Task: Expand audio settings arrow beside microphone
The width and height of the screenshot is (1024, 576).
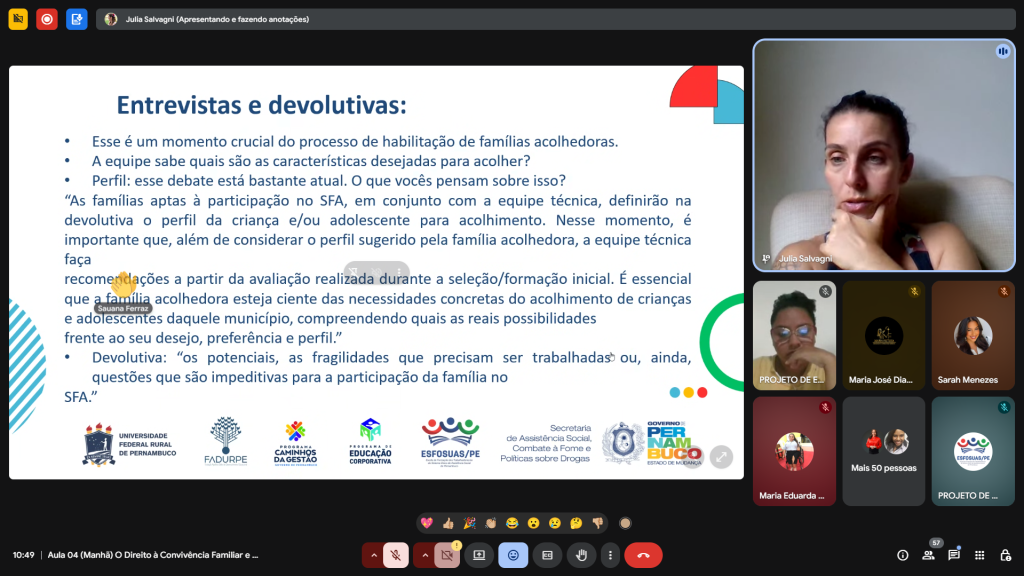Action: [374, 555]
